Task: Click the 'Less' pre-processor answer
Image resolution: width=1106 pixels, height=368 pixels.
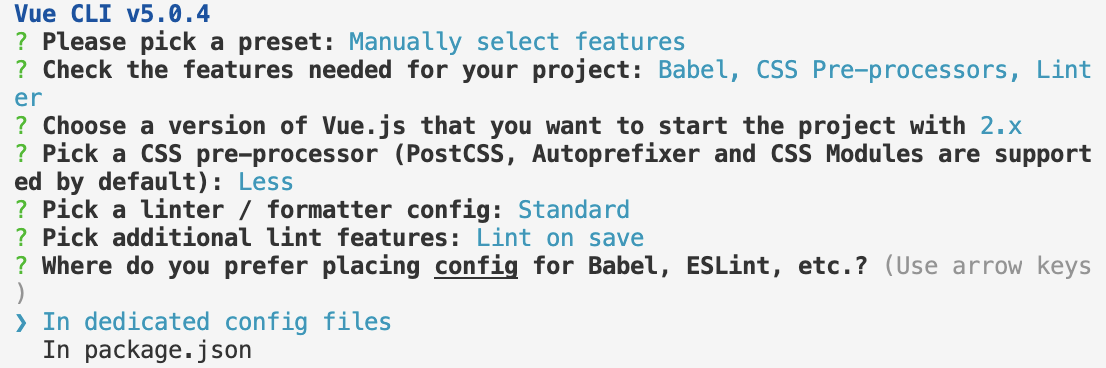Action: 265,182
